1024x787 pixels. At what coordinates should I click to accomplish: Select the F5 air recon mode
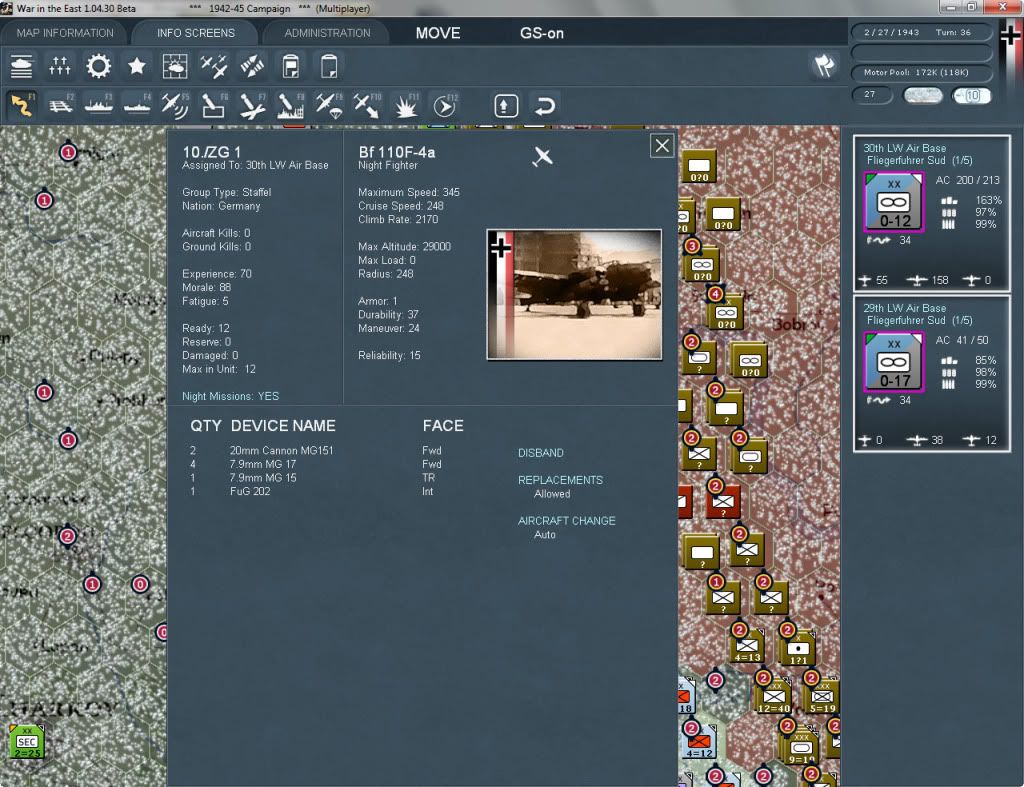pos(175,105)
